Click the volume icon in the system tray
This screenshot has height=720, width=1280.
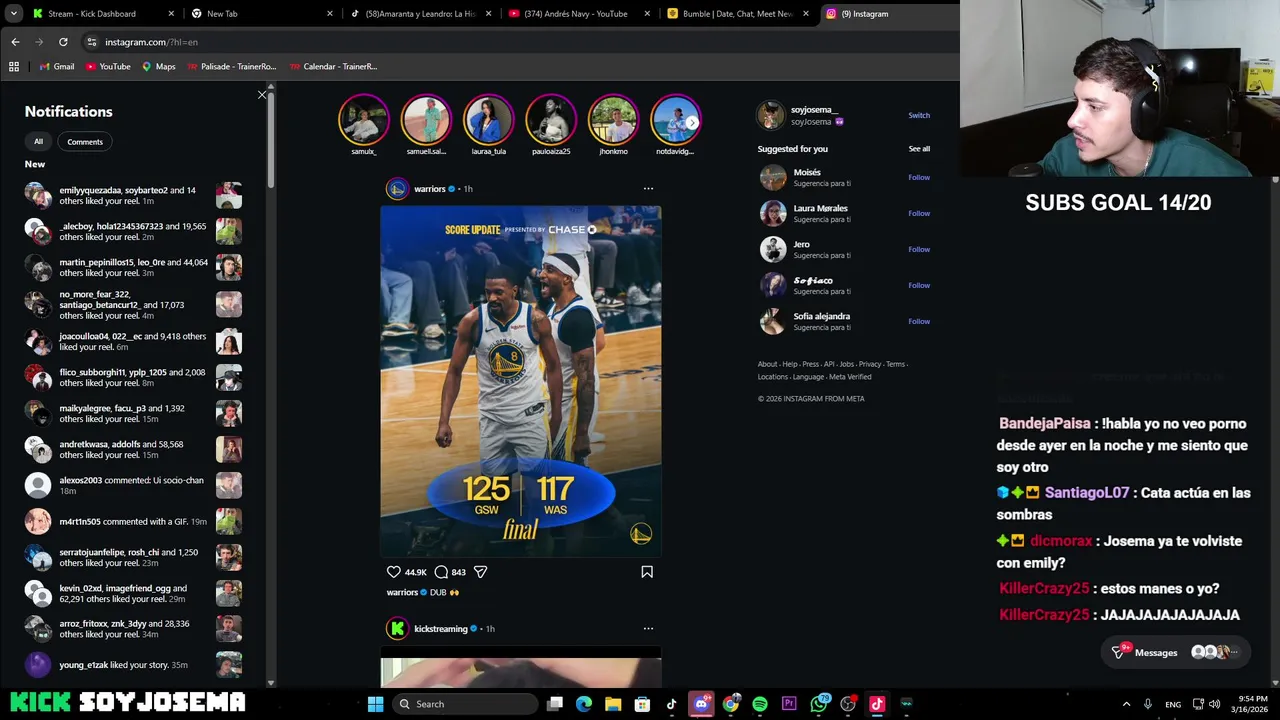1214,704
